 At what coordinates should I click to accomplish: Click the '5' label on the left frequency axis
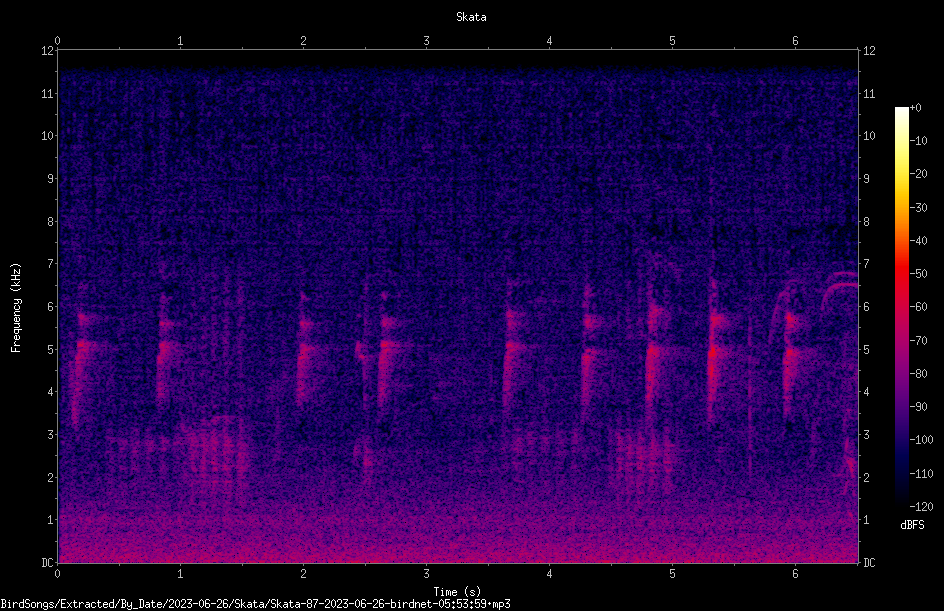point(51,350)
